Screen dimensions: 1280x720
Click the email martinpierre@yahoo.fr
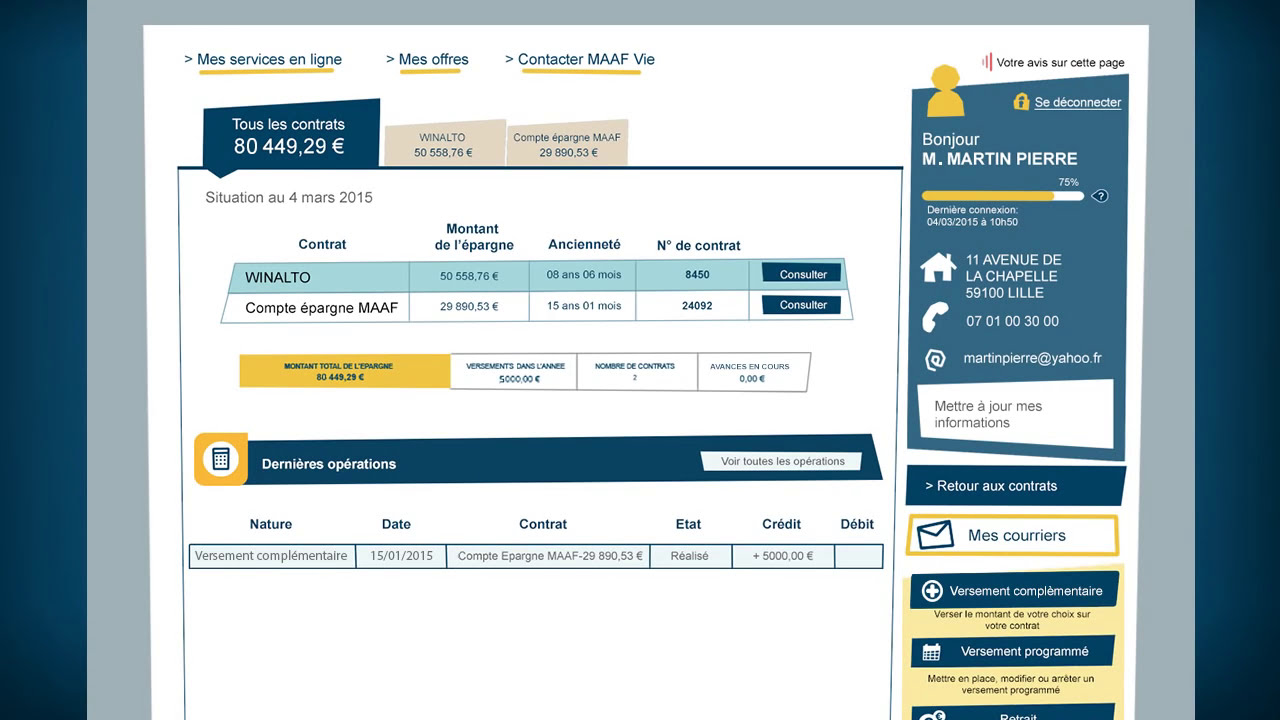tap(1032, 358)
